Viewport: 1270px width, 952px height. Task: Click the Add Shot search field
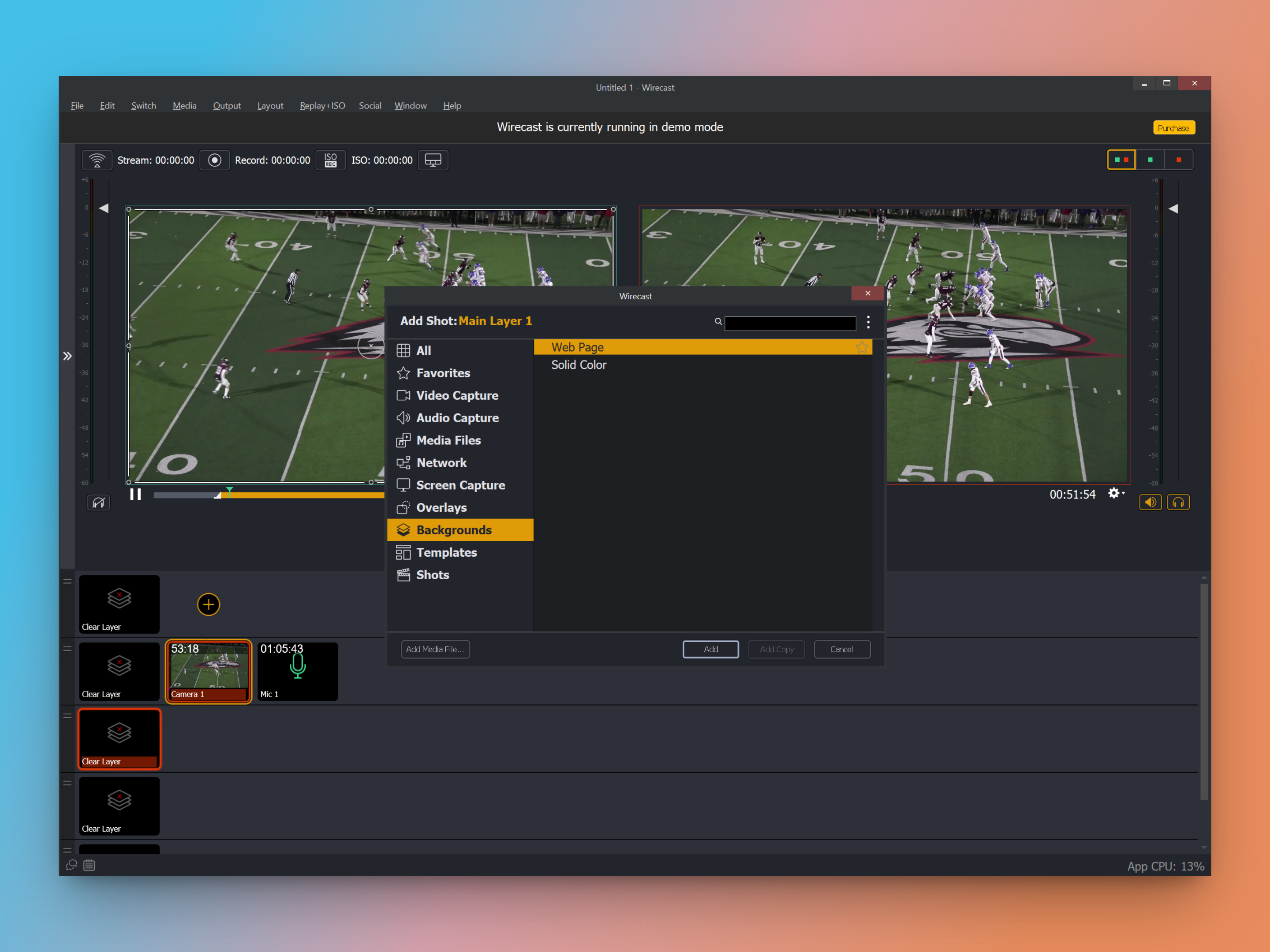click(x=790, y=324)
